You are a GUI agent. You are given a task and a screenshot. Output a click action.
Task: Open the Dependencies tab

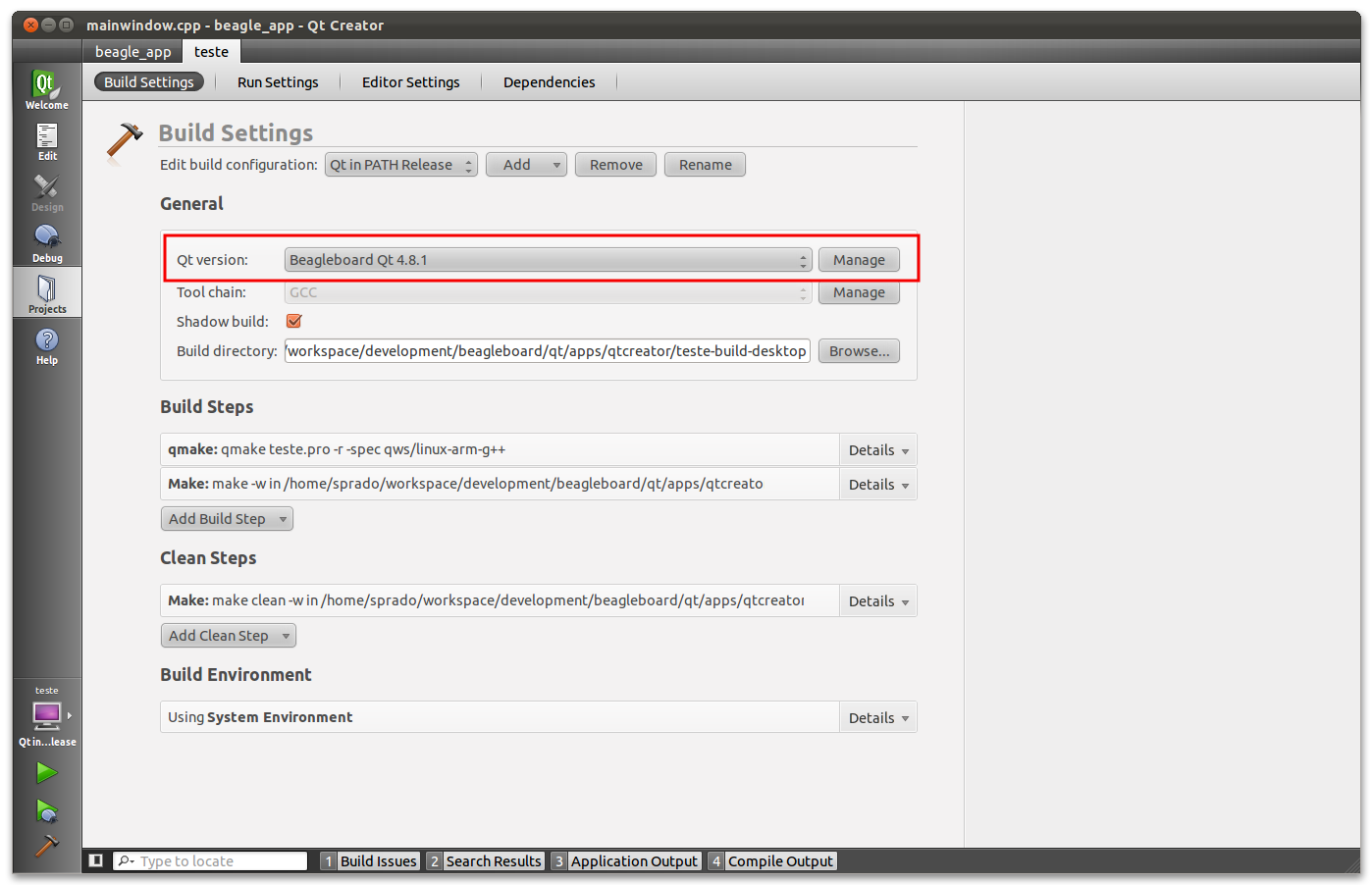(549, 82)
